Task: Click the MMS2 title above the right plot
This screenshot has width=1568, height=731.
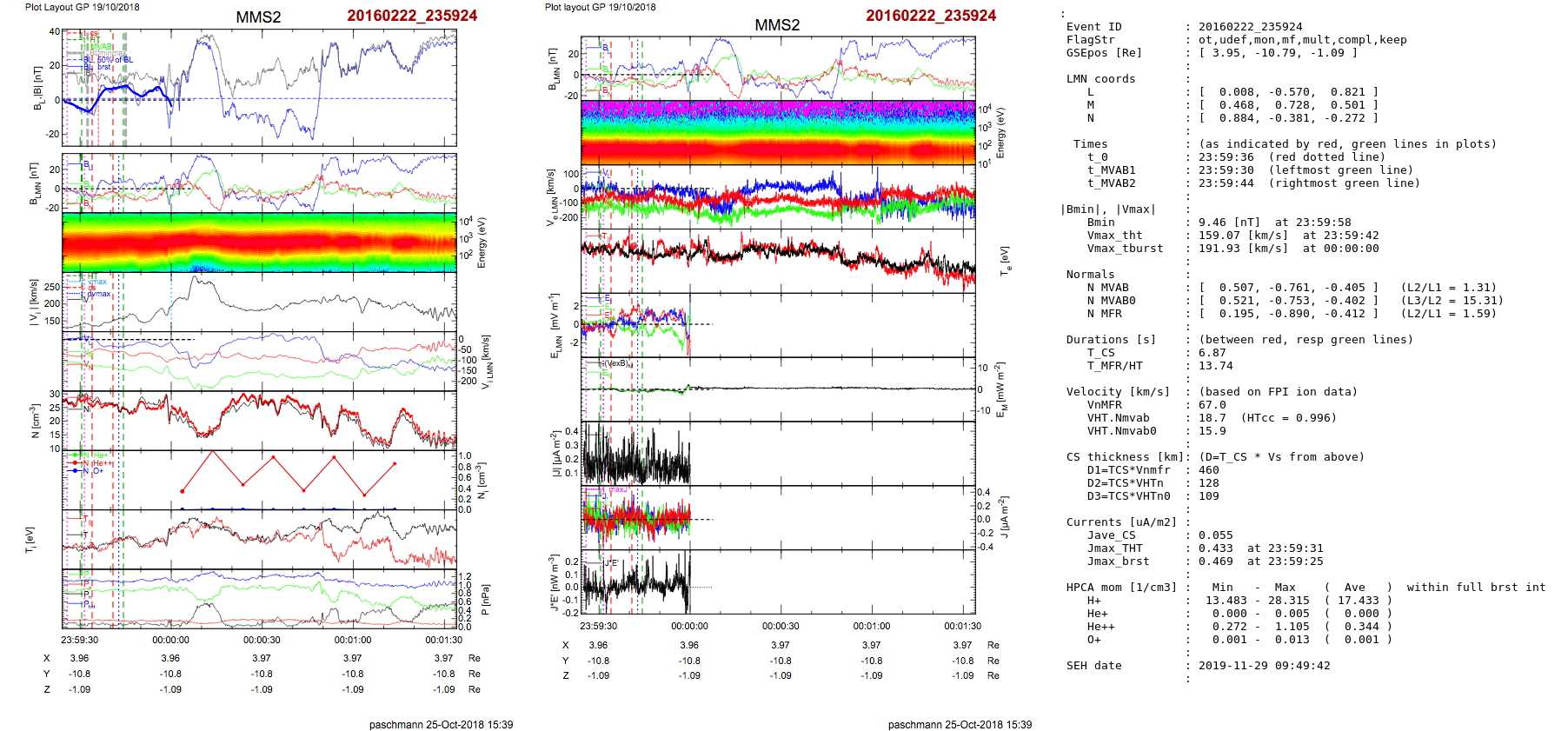Action: tap(777, 25)
